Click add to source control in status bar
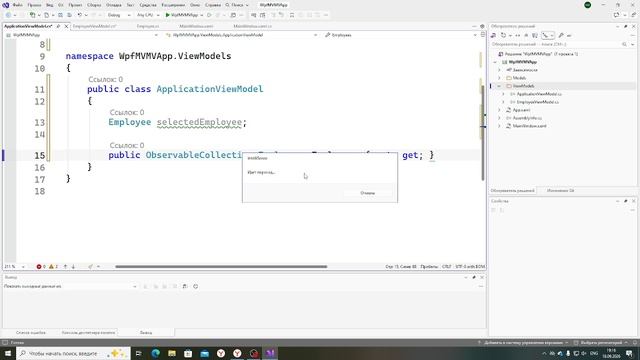640x360 pixels. click(x=523, y=343)
